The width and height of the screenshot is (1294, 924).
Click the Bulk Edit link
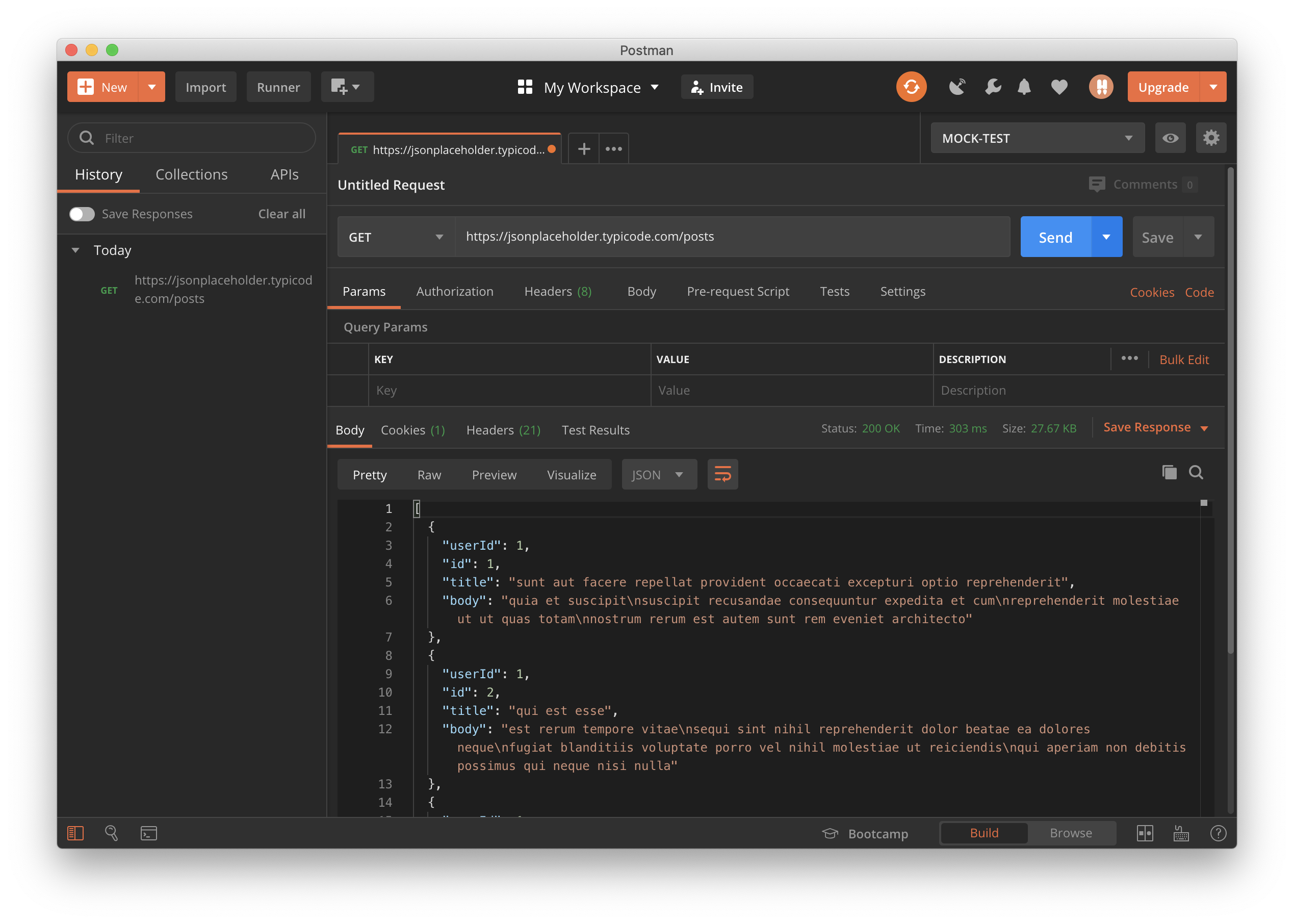(x=1184, y=360)
